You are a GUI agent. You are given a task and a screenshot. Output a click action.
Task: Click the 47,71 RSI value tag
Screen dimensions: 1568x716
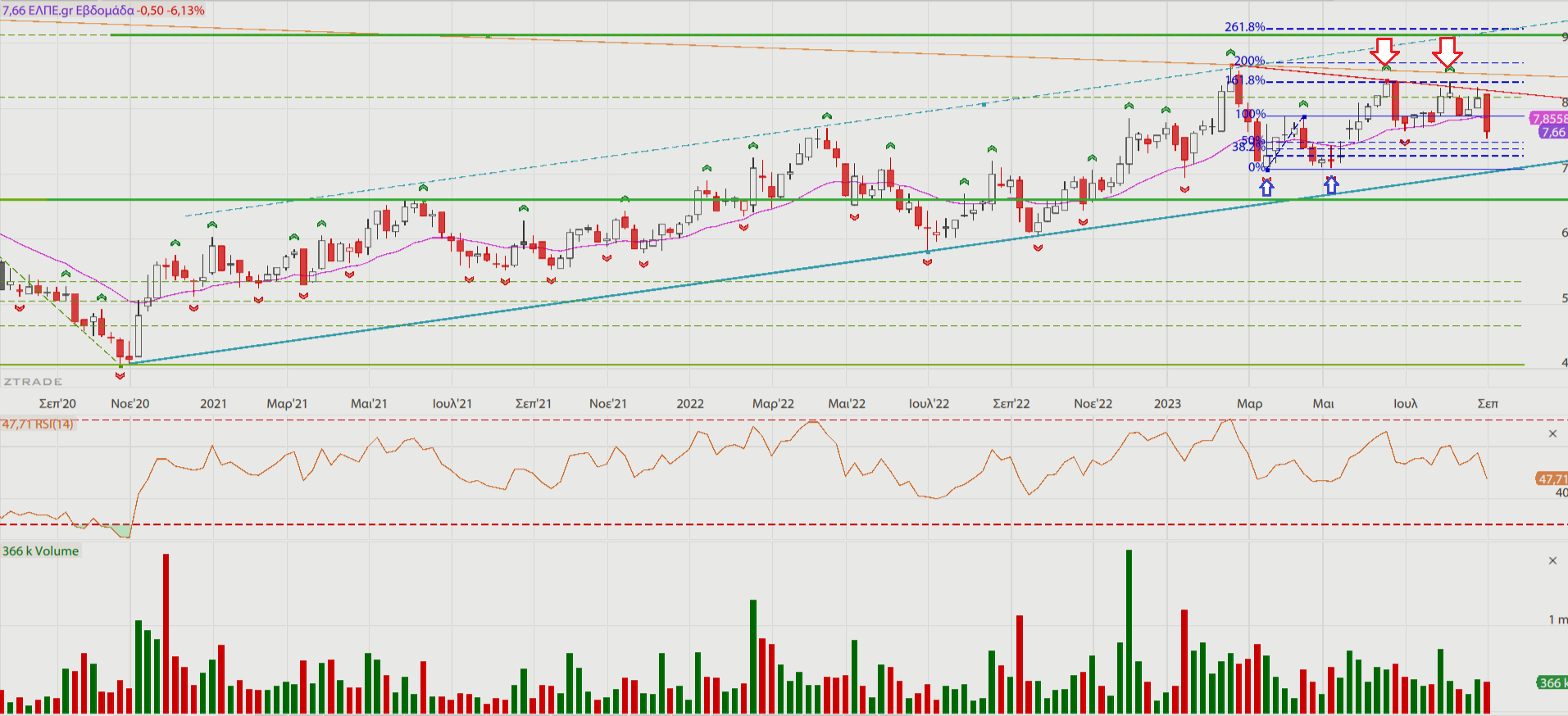[x=1551, y=479]
